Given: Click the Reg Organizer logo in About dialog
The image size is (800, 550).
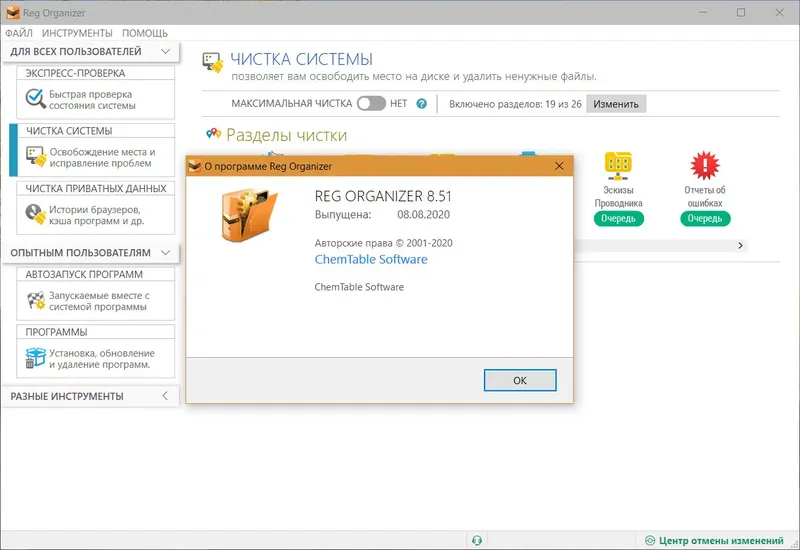Looking at the screenshot, I should 249,215.
